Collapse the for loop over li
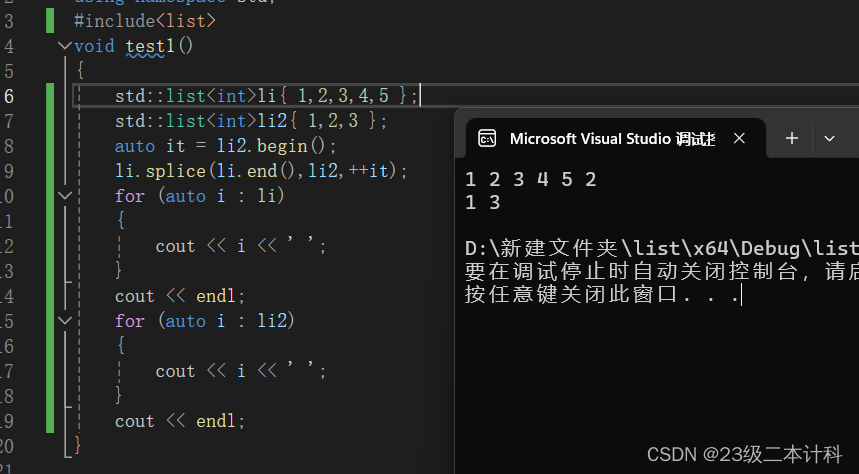The height and width of the screenshot is (474, 859). click(65, 196)
